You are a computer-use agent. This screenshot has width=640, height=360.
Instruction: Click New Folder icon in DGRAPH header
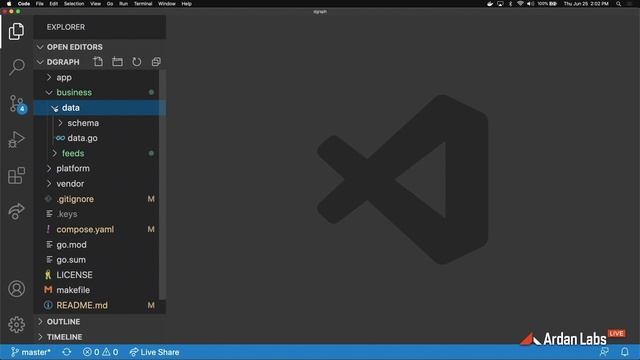(118, 62)
